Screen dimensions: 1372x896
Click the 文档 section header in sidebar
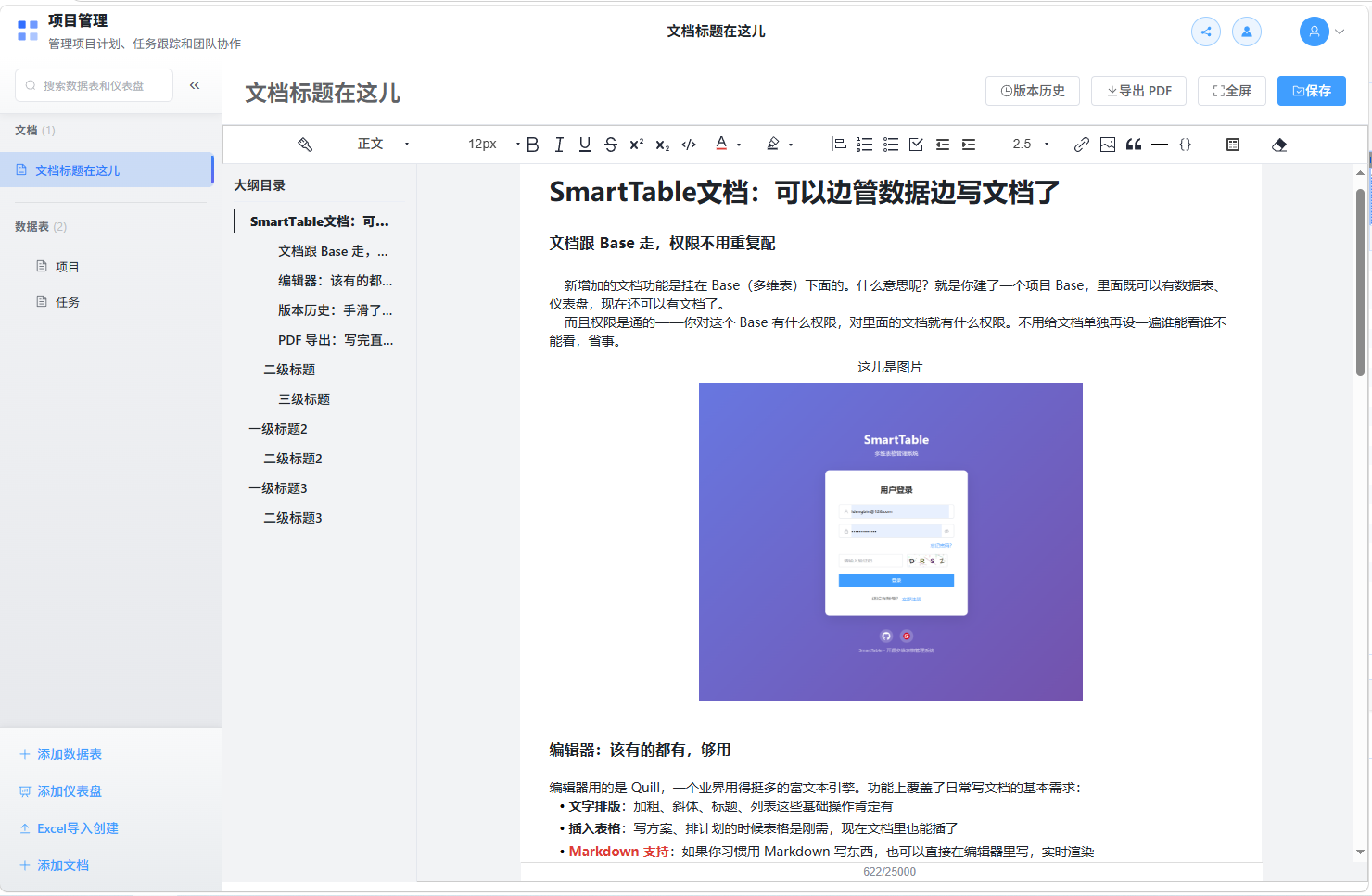35,131
